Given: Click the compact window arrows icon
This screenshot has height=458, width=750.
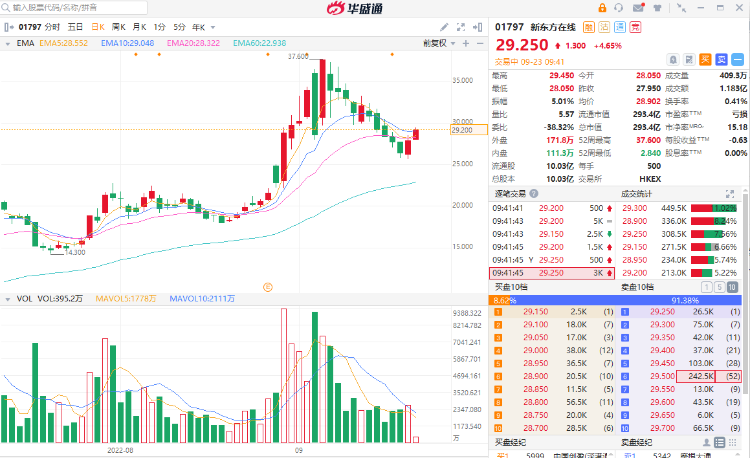Looking at the screenshot, I should (x=681, y=8).
